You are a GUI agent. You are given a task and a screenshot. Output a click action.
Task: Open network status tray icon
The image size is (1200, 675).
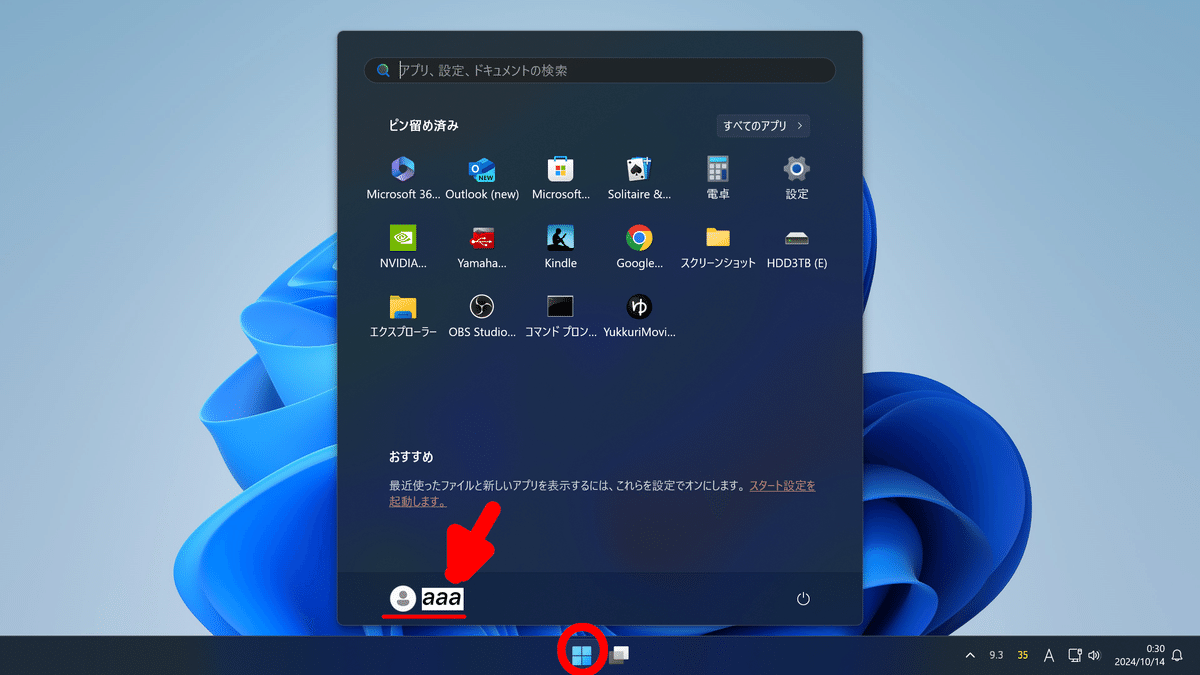[x=1075, y=655]
